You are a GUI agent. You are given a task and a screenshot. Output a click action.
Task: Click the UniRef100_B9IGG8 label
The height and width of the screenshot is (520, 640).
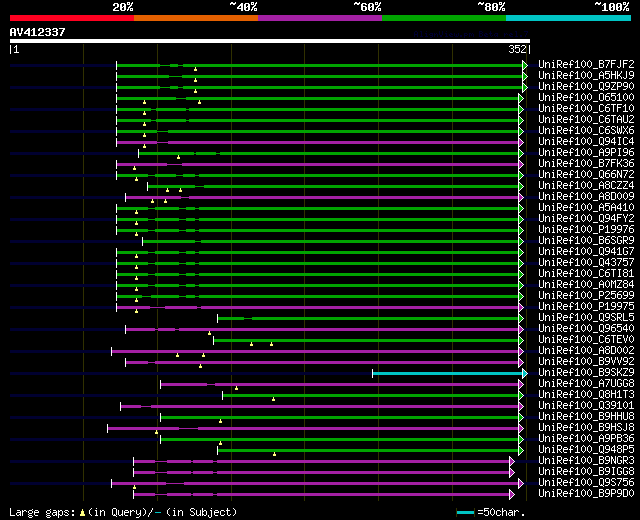(x=586, y=472)
